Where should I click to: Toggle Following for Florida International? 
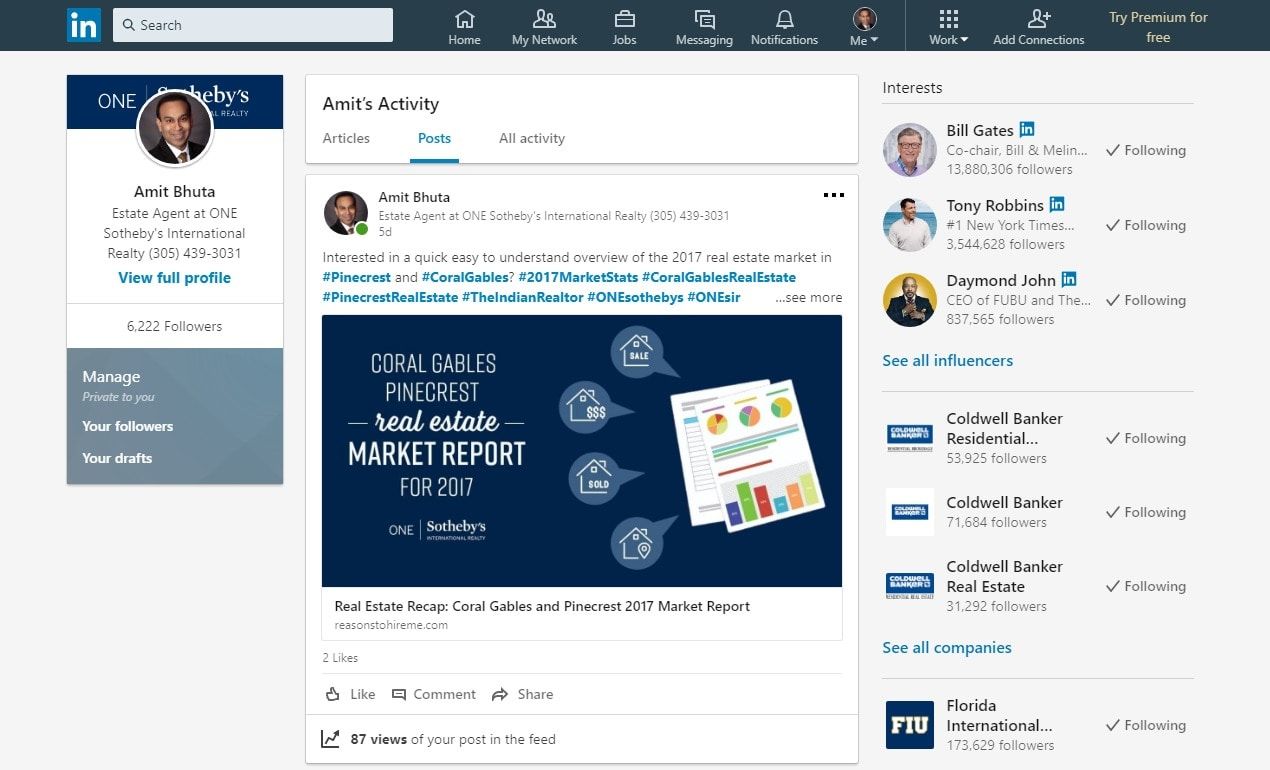(1146, 725)
